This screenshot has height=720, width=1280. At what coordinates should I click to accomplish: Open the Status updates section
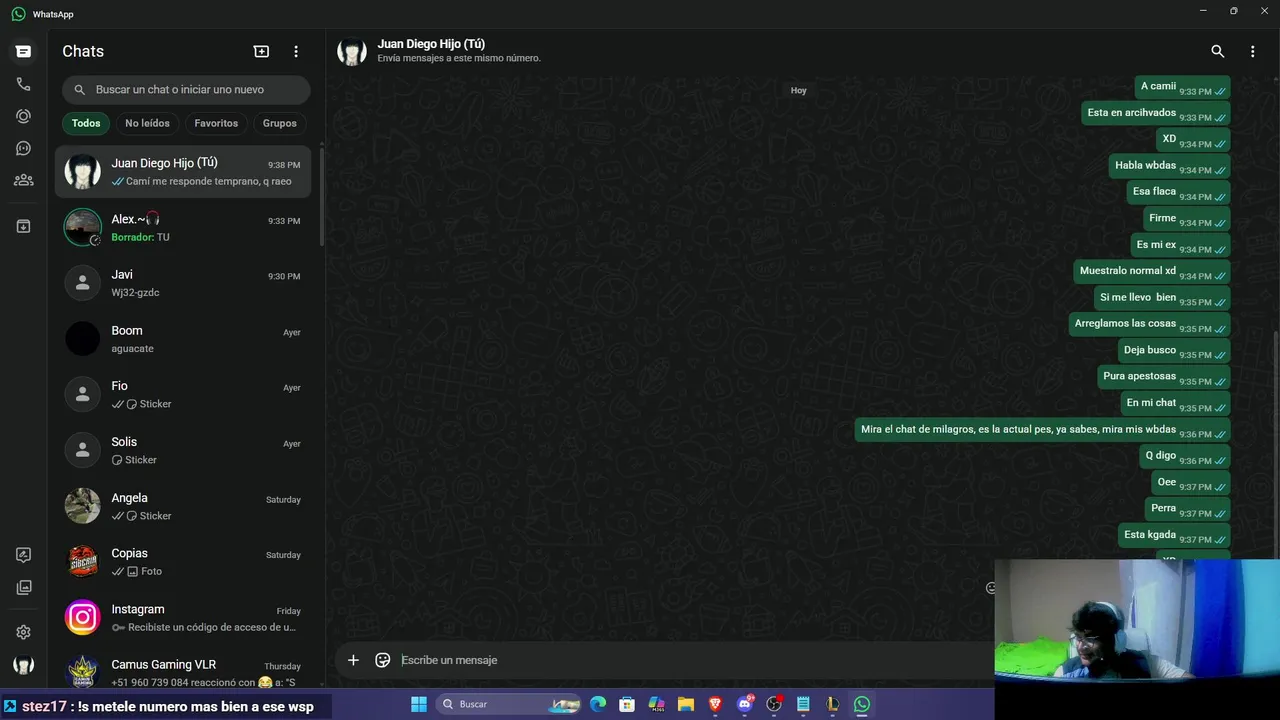point(23,116)
